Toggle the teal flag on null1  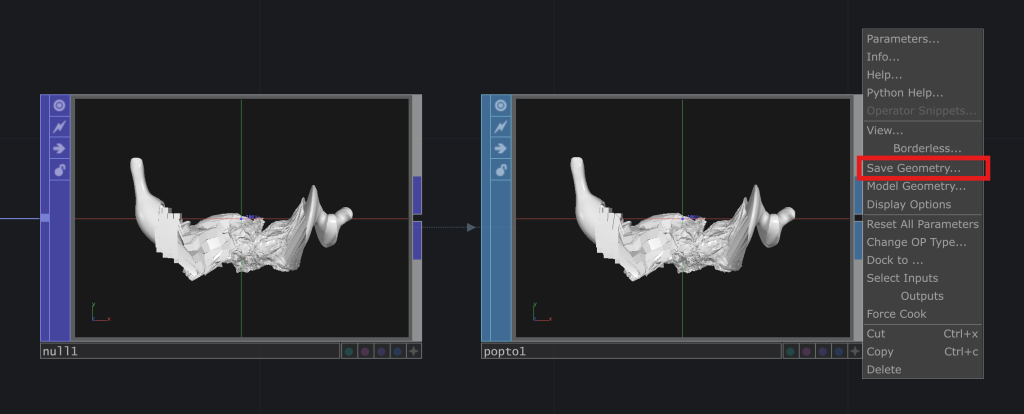click(349, 351)
